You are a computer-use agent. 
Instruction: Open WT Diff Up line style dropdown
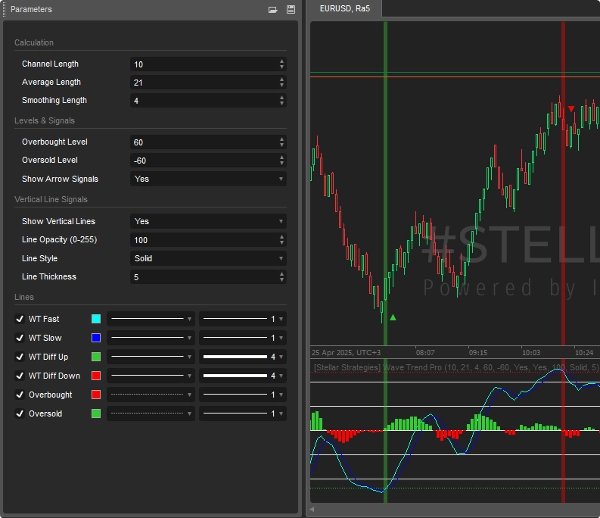pos(151,357)
